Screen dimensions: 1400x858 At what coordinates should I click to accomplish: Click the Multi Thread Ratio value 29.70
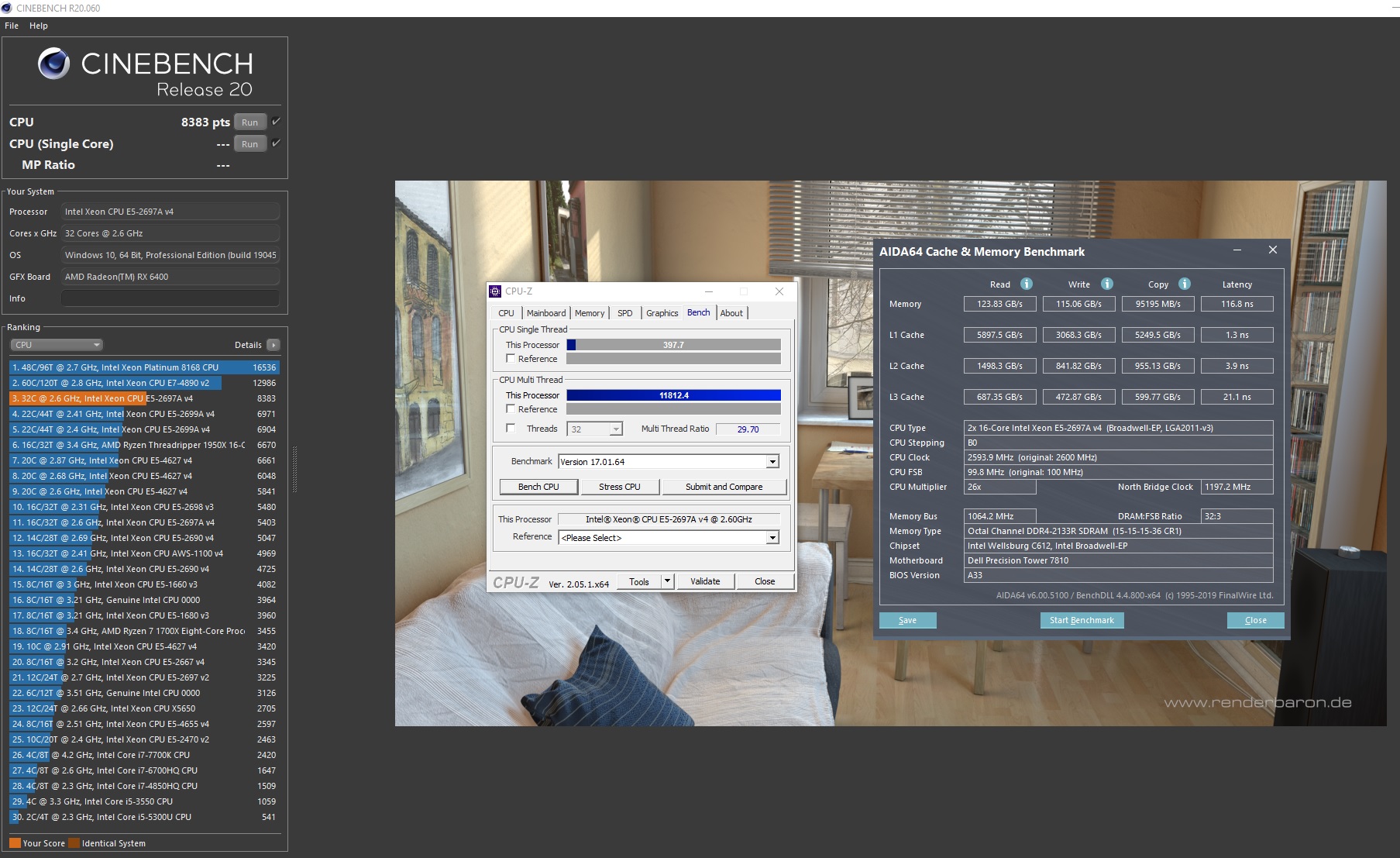[x=748, y=429]
